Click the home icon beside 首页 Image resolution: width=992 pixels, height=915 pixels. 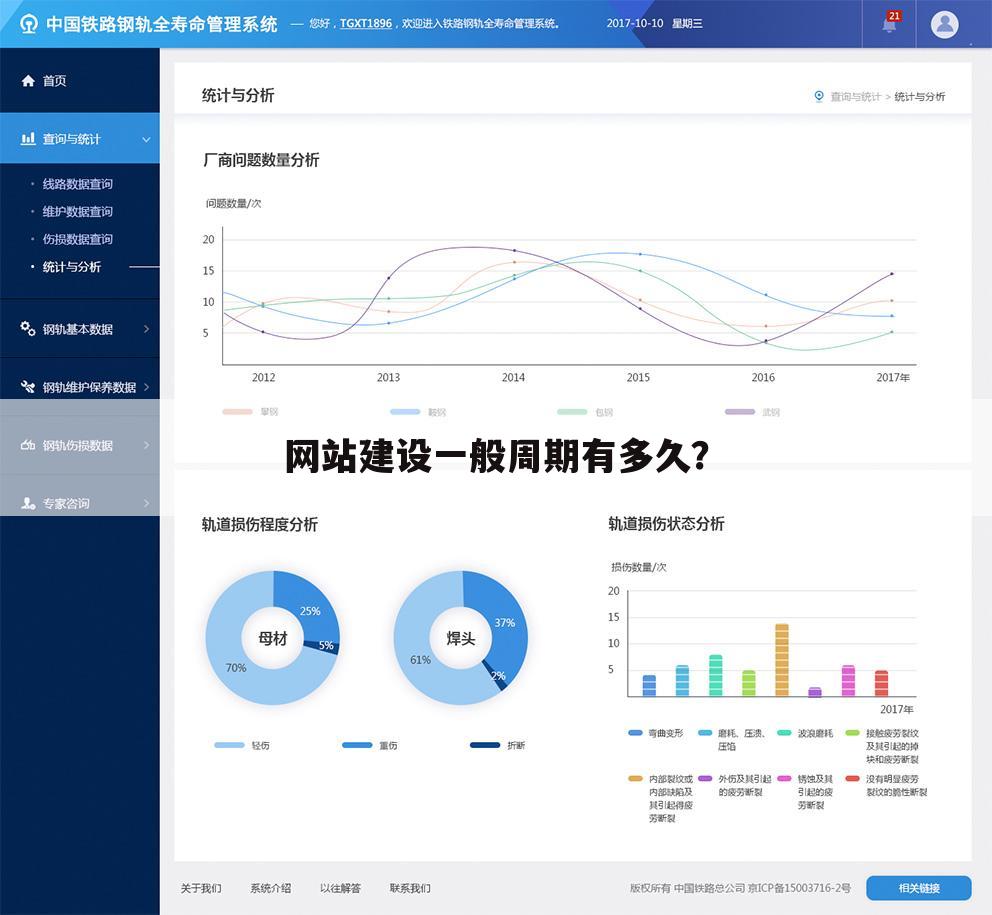pos(28,81)
